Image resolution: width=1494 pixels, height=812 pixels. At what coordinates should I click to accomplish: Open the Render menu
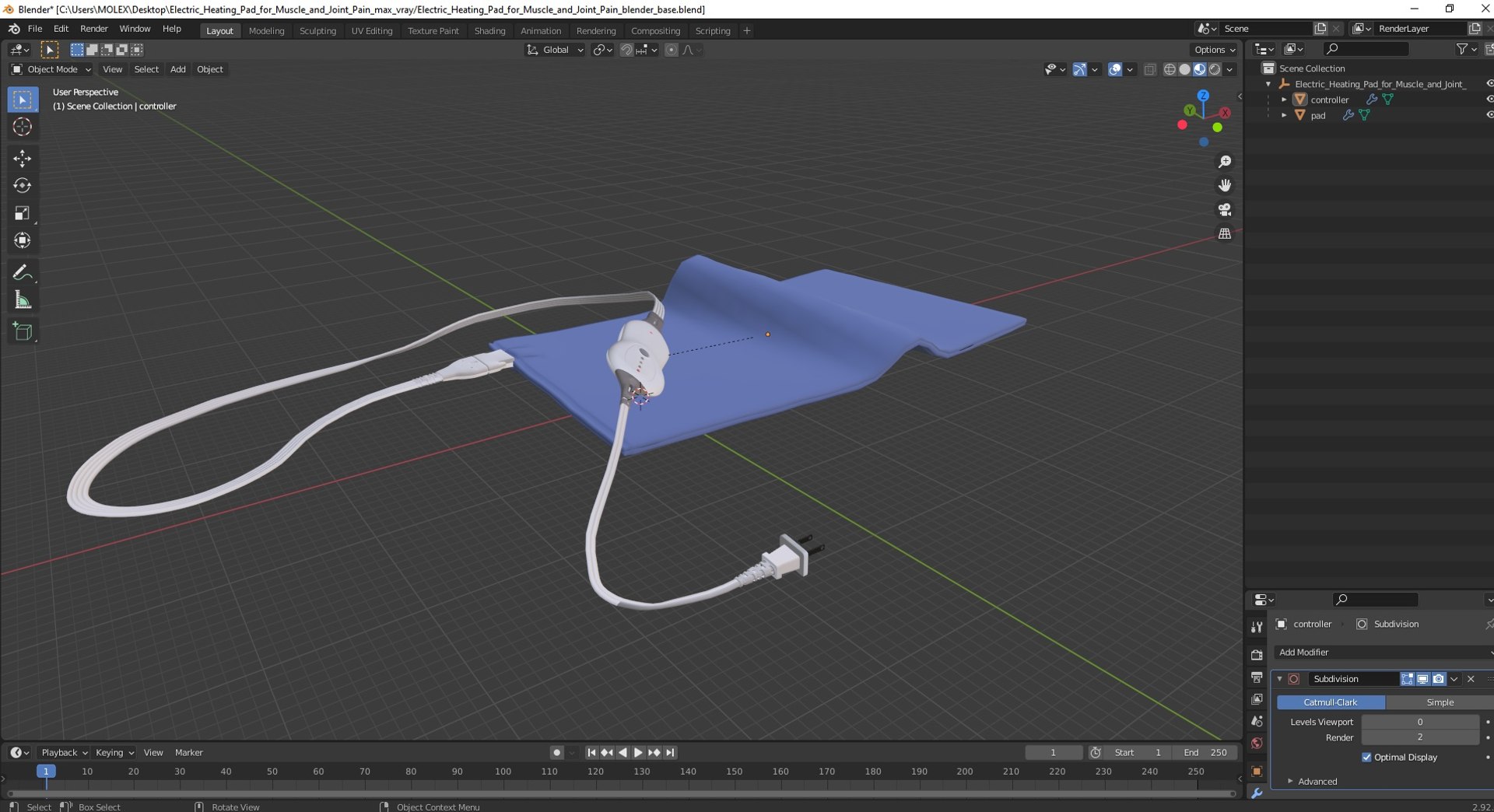pyautogui.click(x=94, y=29)
